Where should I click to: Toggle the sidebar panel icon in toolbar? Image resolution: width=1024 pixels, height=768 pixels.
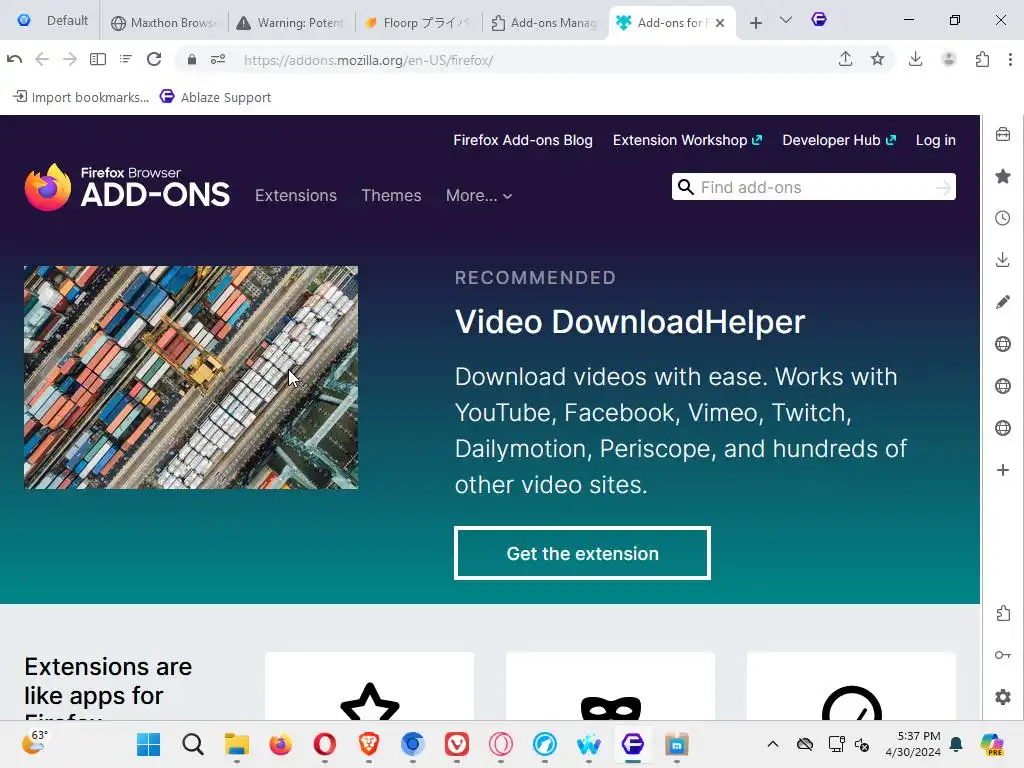(x=98, y=59)
